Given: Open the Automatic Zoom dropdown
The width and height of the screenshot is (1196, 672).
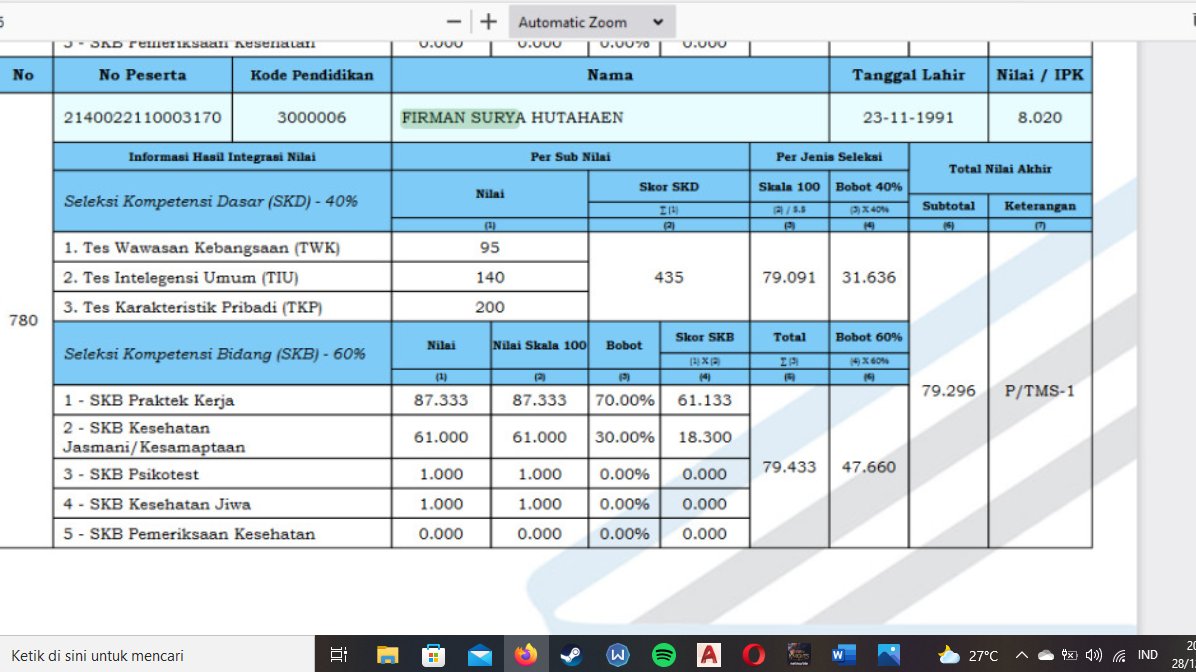Looking at the screenshot, I should pos(592,22).
